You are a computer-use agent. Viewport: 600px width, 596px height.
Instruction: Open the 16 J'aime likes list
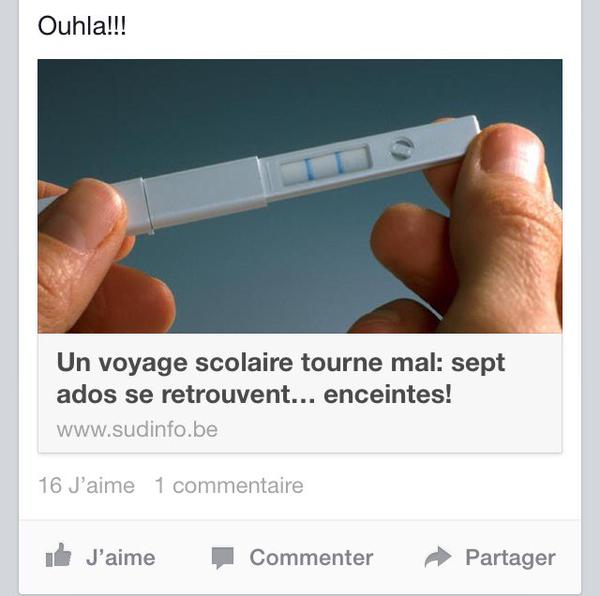tap(86, 485)
